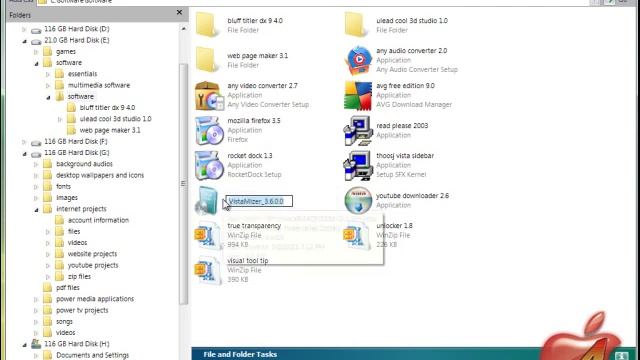This screenshot has height=360, width=640.
Task: Select the any video converter 2.7 icon
Action: [x=209, y=96]
